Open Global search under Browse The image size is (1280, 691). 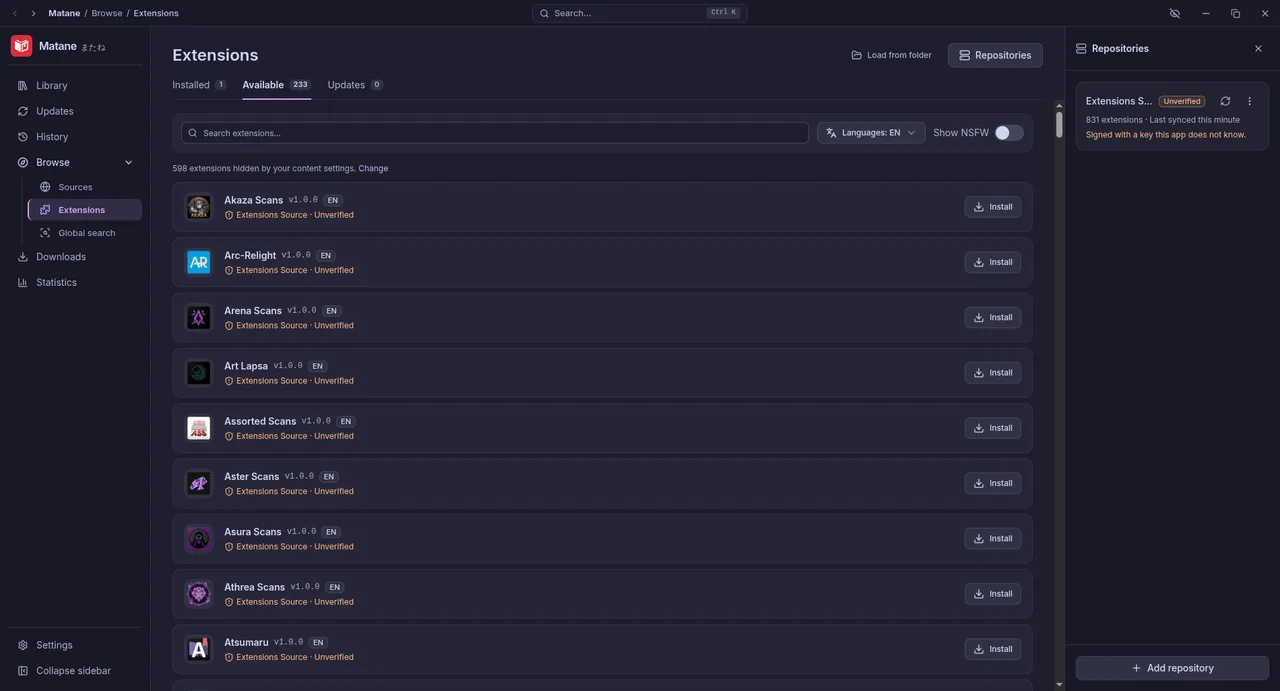tap(85, 233)
